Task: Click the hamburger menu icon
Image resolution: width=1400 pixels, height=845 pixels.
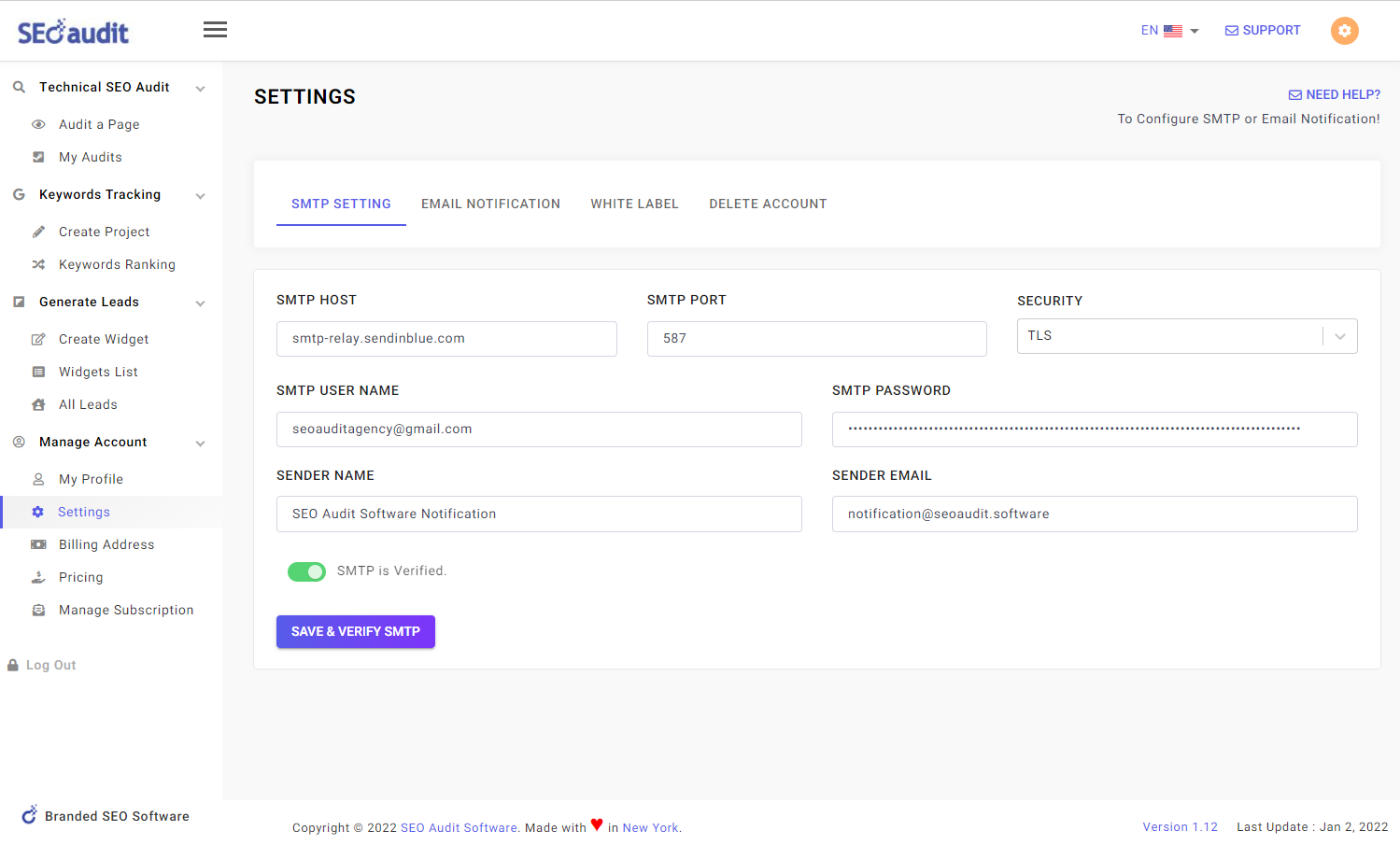Action: tap(215, 29)
